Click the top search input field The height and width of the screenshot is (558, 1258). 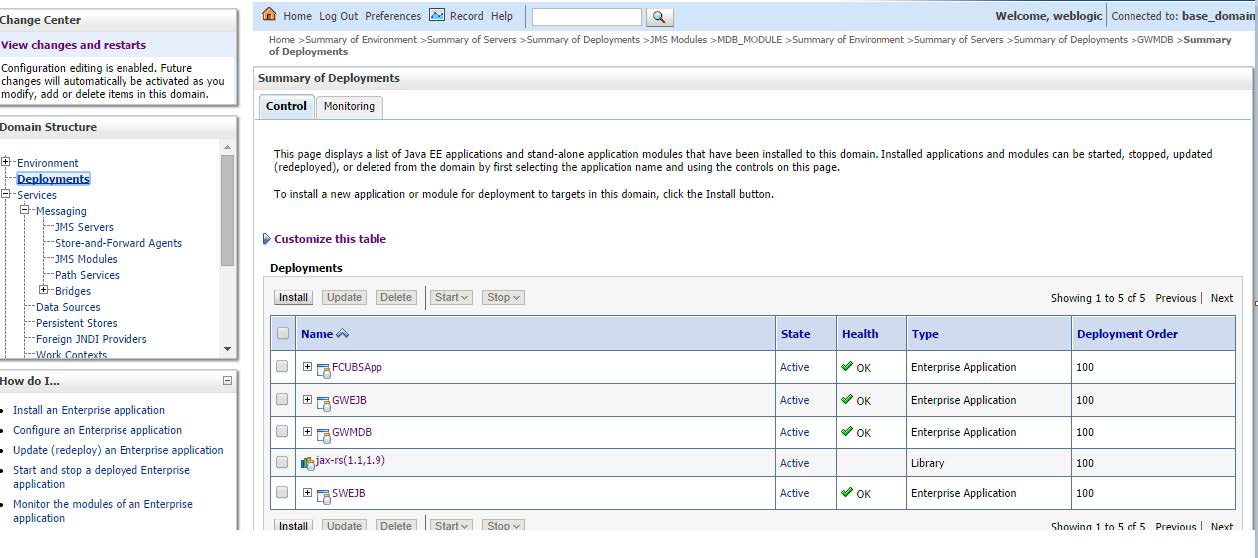click(x=587, y=17)
